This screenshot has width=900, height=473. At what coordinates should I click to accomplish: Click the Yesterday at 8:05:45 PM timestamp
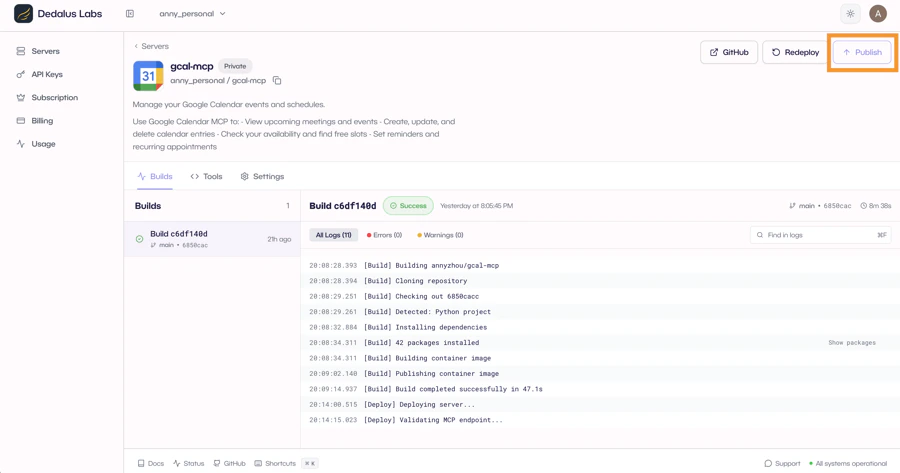coord(476,206)
